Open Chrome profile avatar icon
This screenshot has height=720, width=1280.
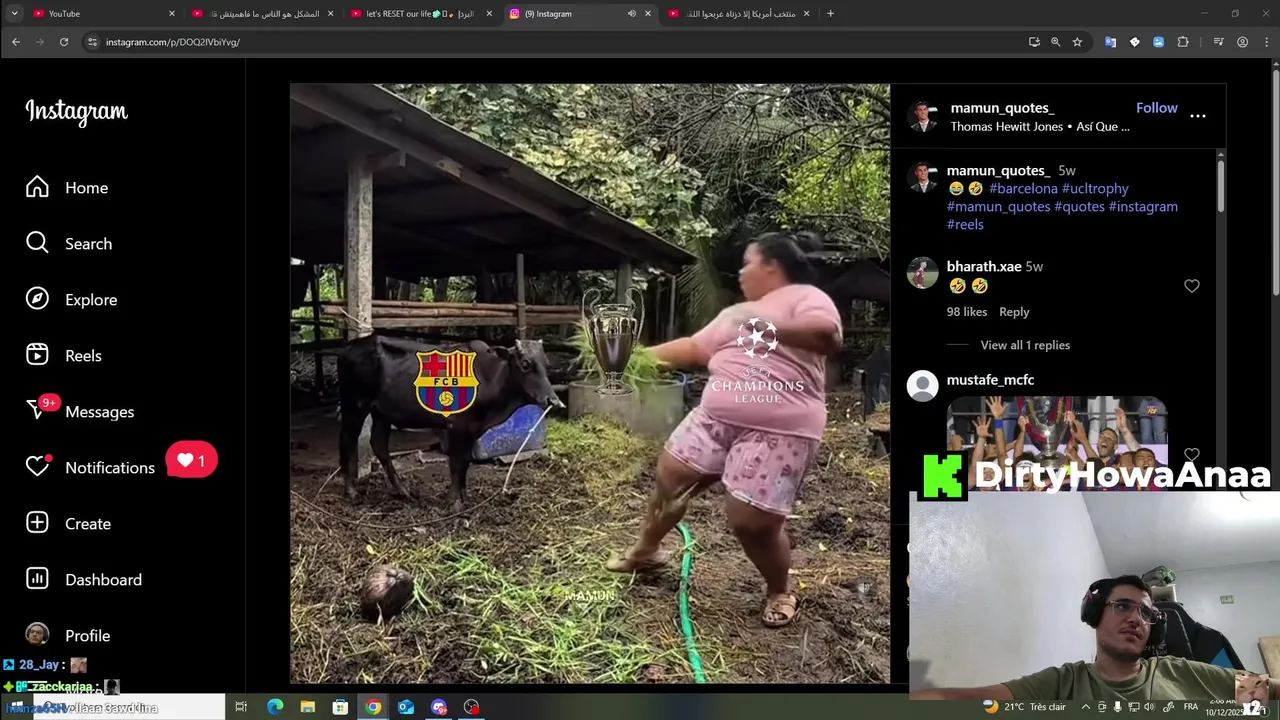point(1242,42)
